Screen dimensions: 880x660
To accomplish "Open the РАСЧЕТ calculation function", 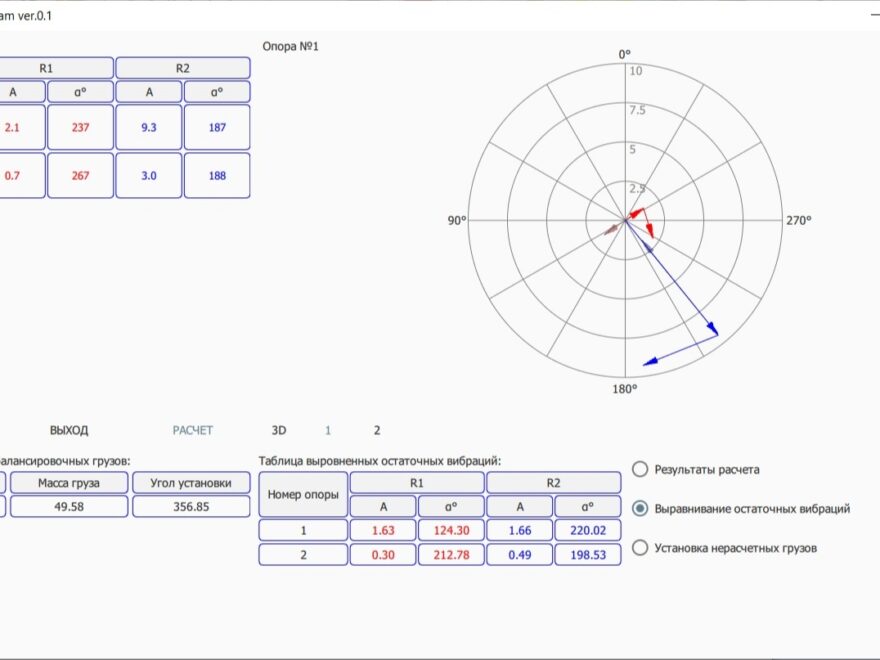I will pyautogui.click(x=191, y=430).
